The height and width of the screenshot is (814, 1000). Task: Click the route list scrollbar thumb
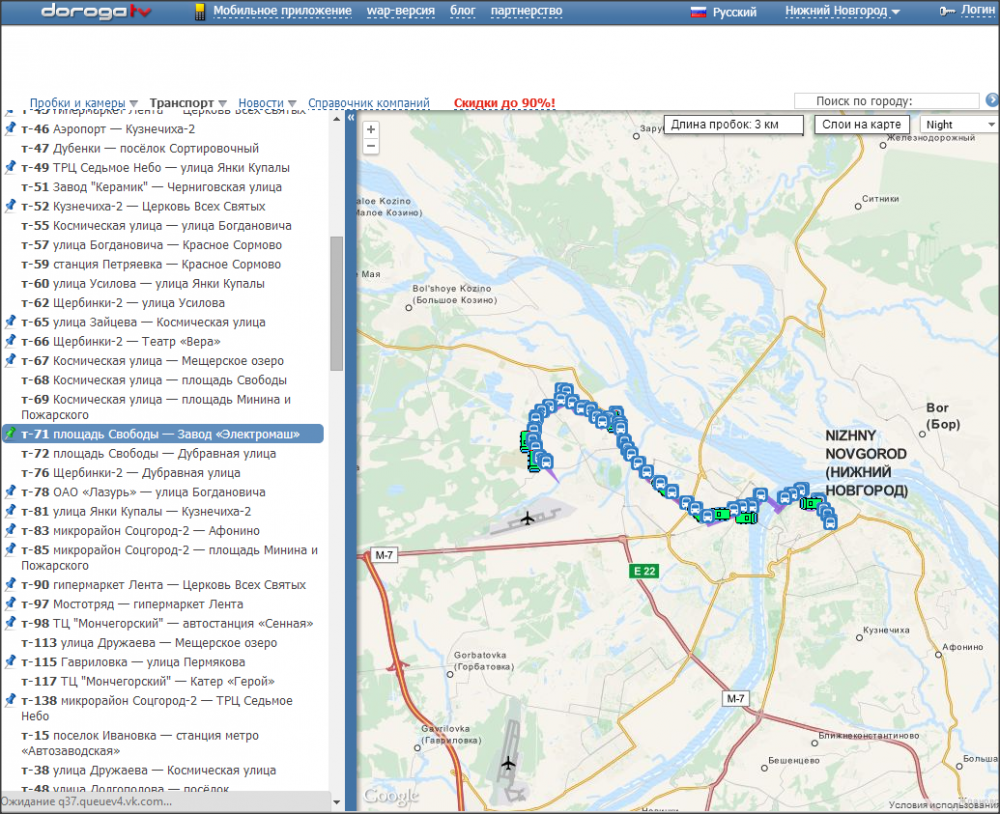click(337, 302)
